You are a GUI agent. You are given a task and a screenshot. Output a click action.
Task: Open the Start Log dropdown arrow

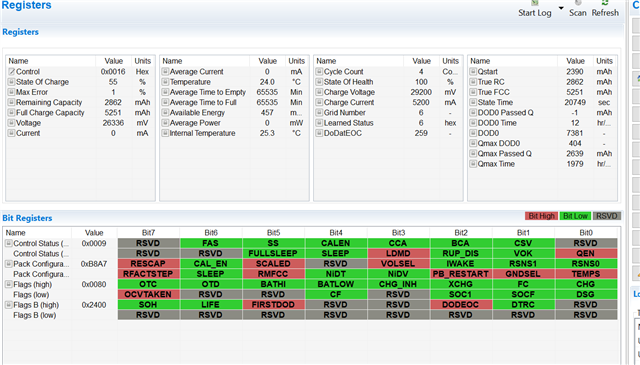pos(561,8)
